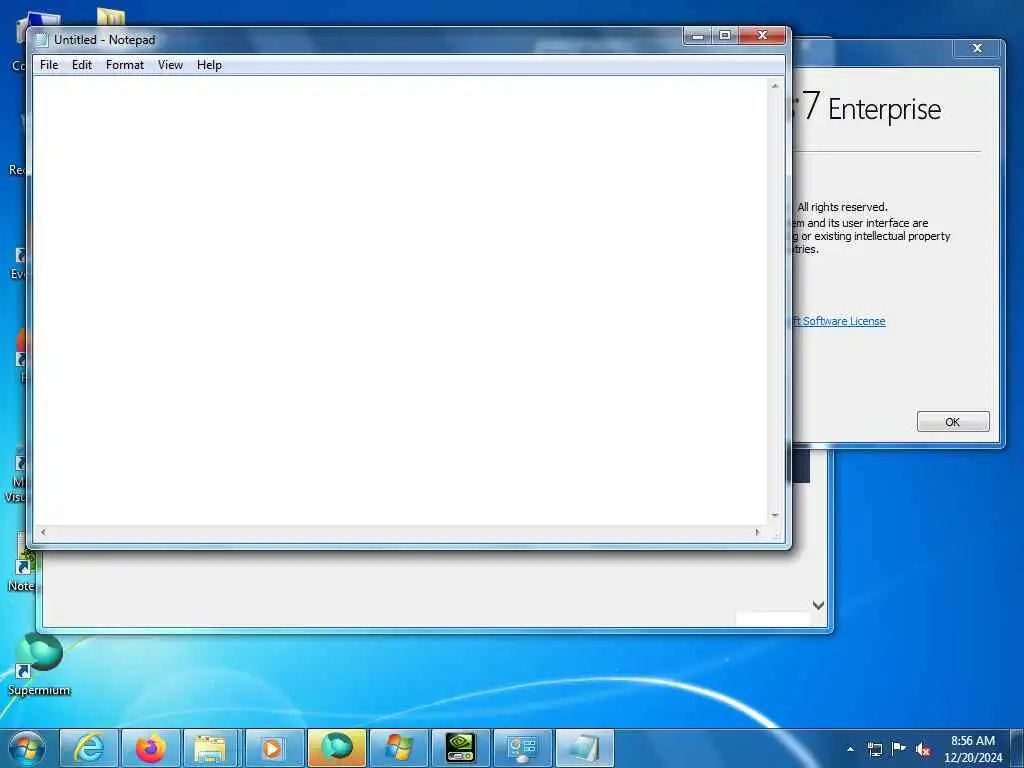The height and width of the screenshot is (768, 1024).
Task: Select the folder icon on desktop top
Action: [111, 16]
